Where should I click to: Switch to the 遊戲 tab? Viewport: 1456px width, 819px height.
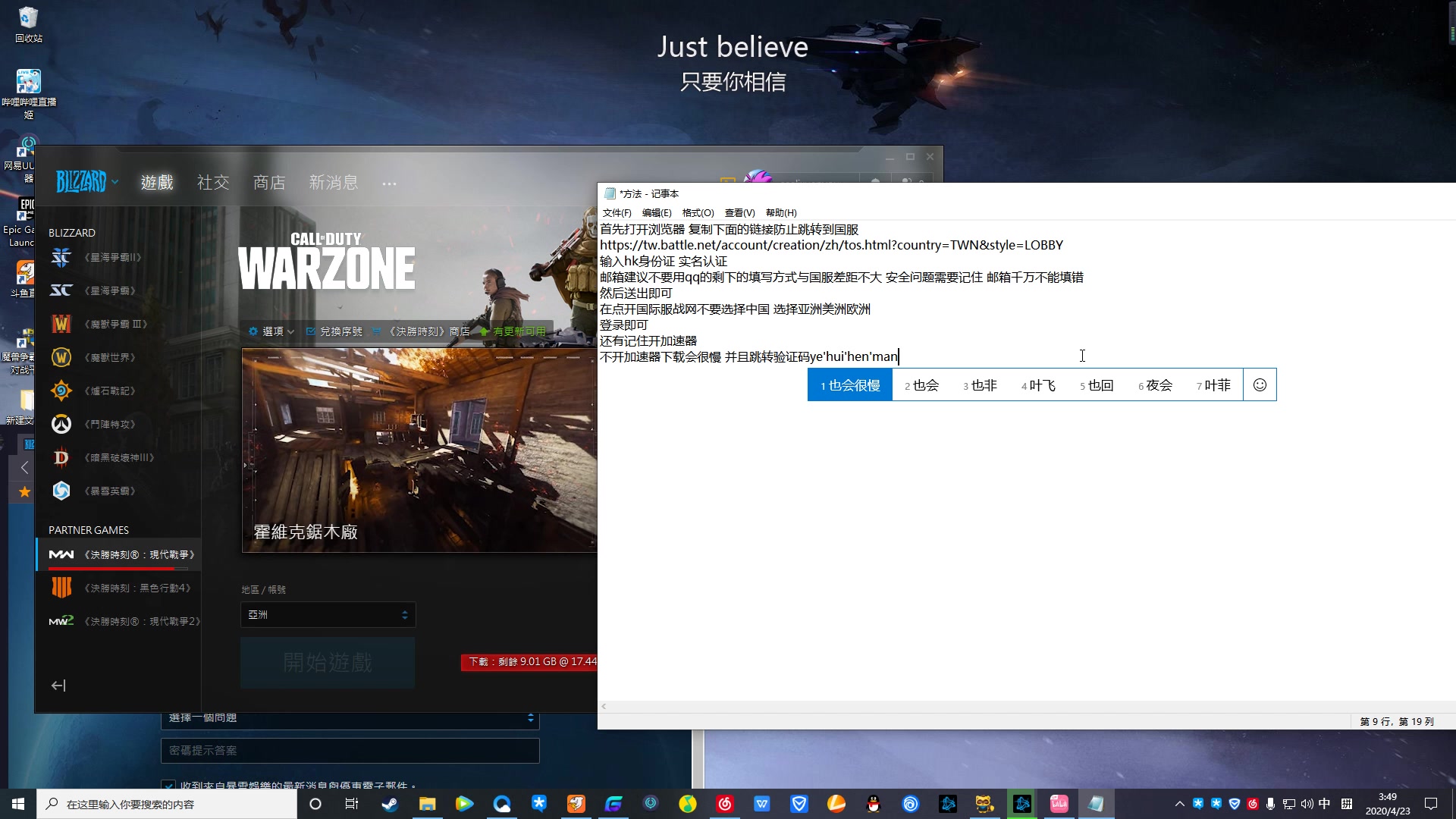tap(157, 183)
